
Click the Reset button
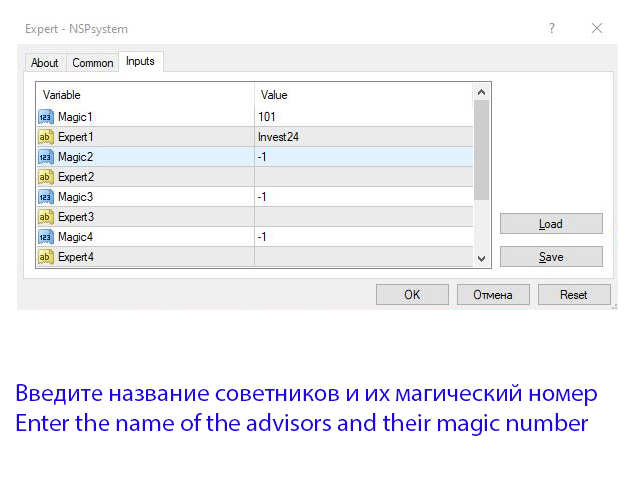574,295
